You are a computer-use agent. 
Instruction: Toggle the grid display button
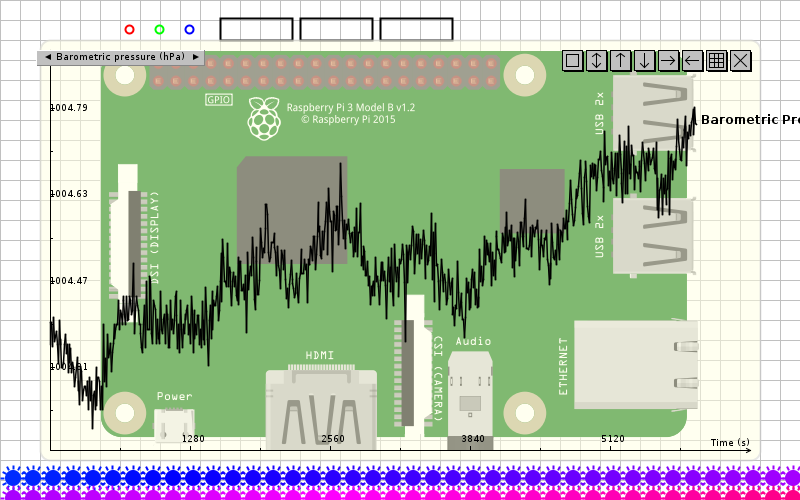click(716, 61)
